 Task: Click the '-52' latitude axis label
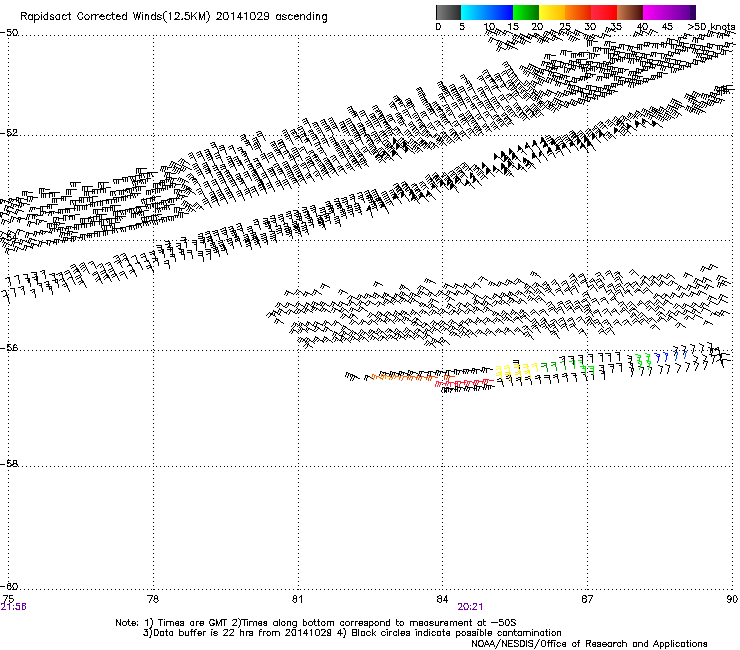click(x=9, y=133)
